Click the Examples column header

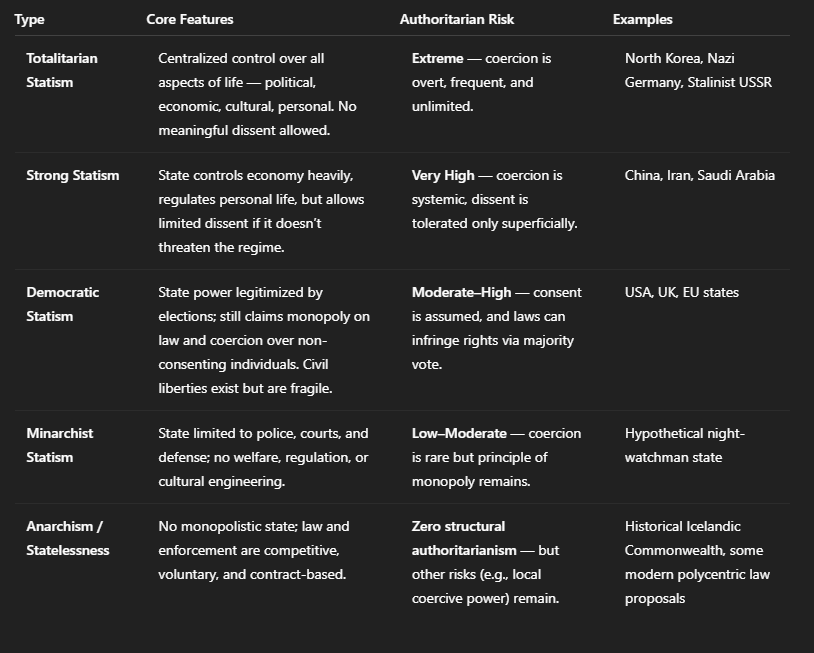[x=642, y=19]
